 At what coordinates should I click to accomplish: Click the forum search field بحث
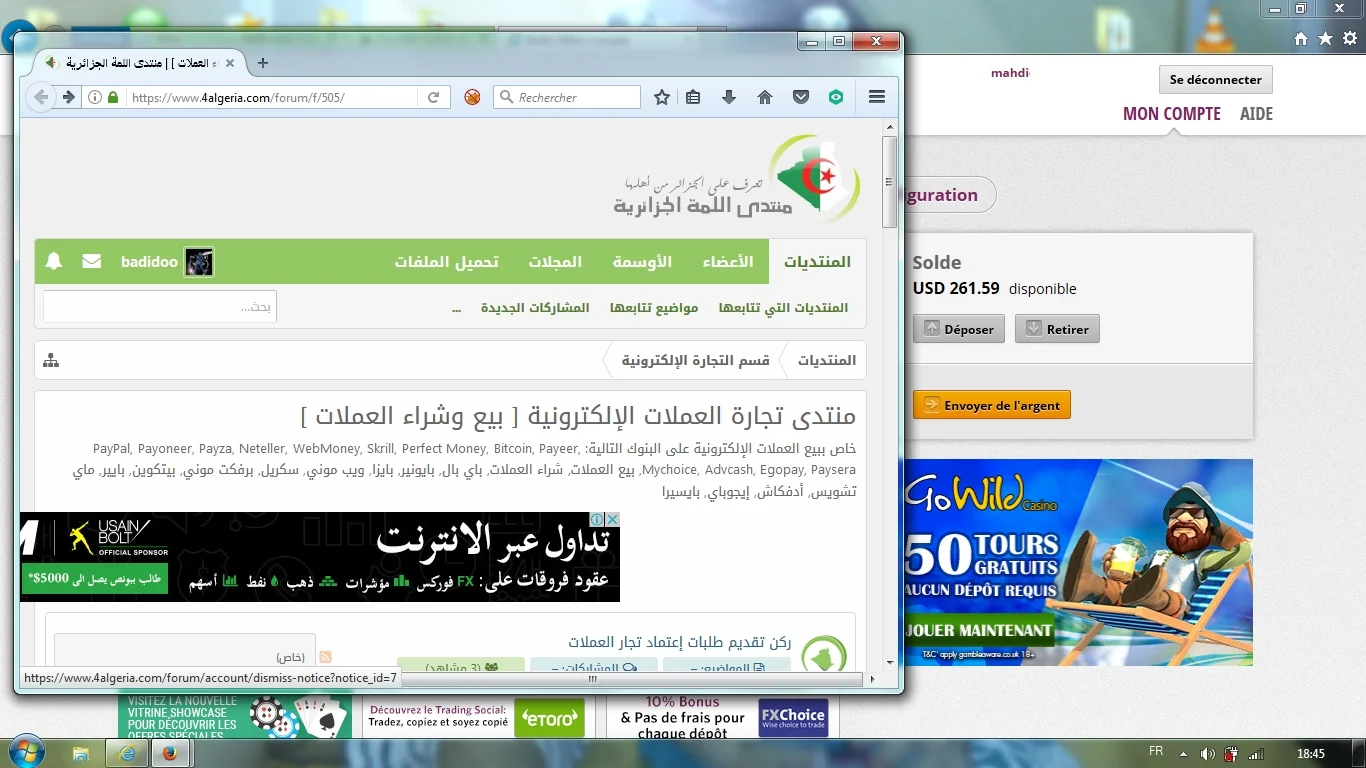point(160,307)
